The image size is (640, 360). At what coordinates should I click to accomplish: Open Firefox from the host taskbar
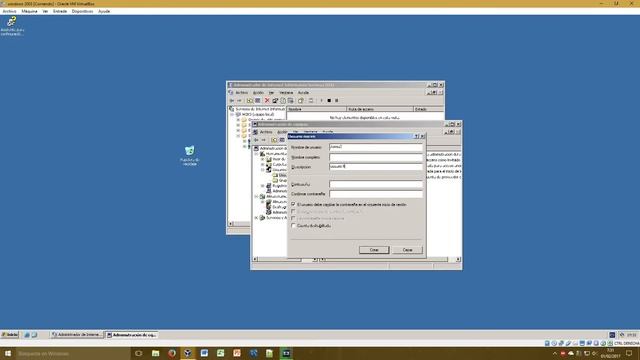[172, 353]
